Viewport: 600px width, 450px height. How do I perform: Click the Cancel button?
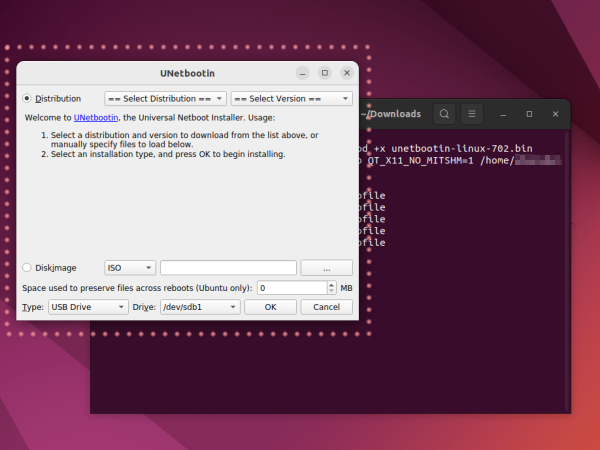(326, 307)
